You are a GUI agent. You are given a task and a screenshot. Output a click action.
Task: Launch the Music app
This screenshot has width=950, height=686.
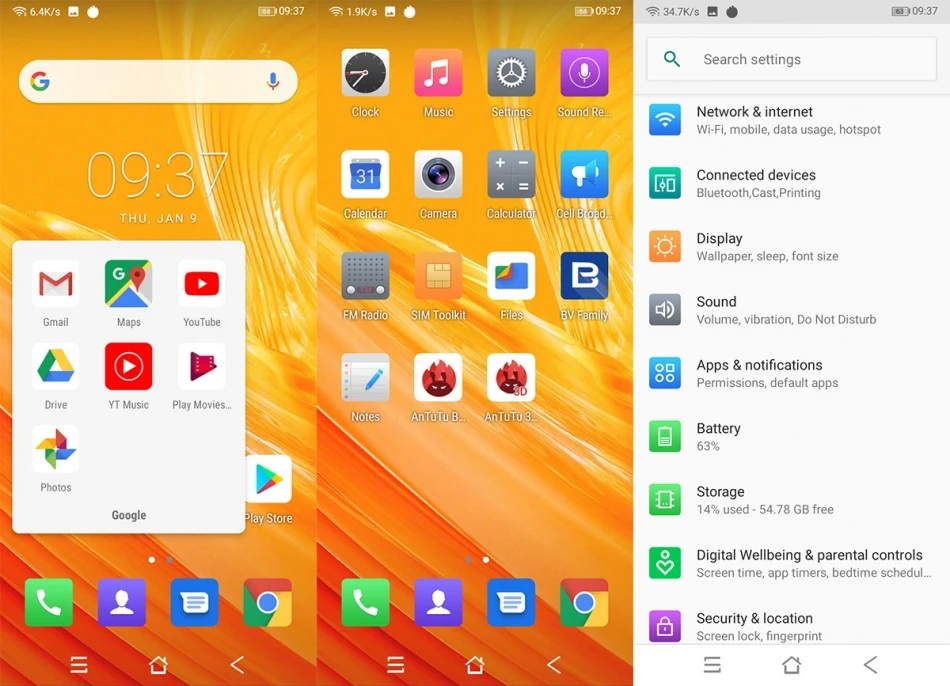438,73
